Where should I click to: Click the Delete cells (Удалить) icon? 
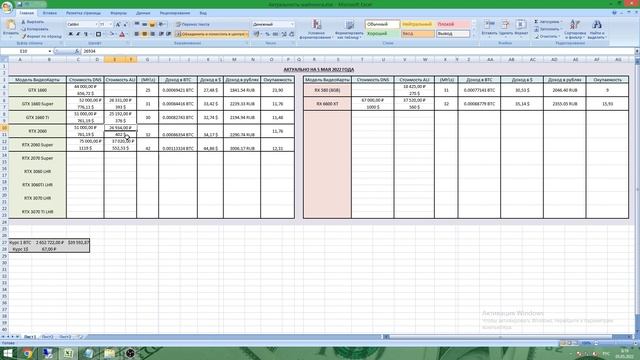pos(505,24)
